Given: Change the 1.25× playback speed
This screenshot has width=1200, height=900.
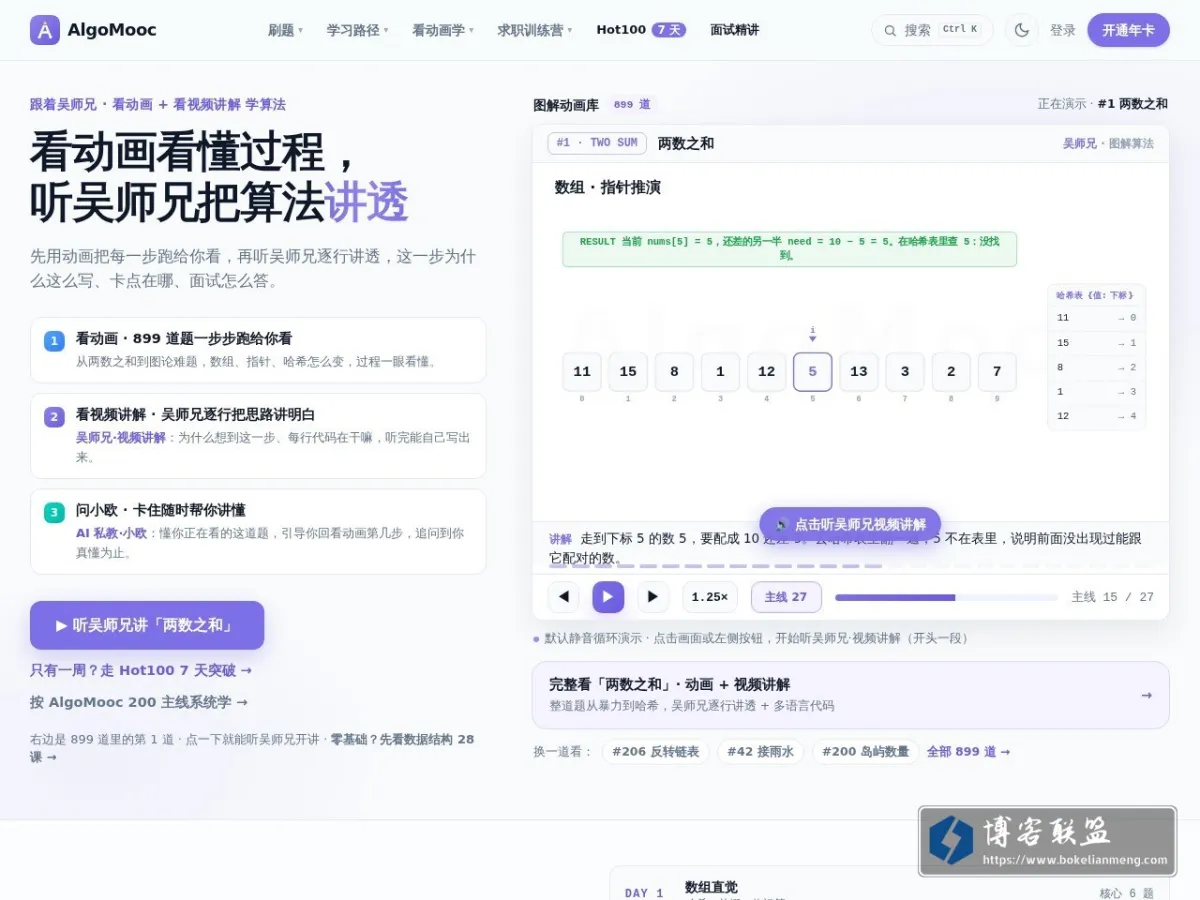Looking at the screenshot, I should click(x=710, y=597).
